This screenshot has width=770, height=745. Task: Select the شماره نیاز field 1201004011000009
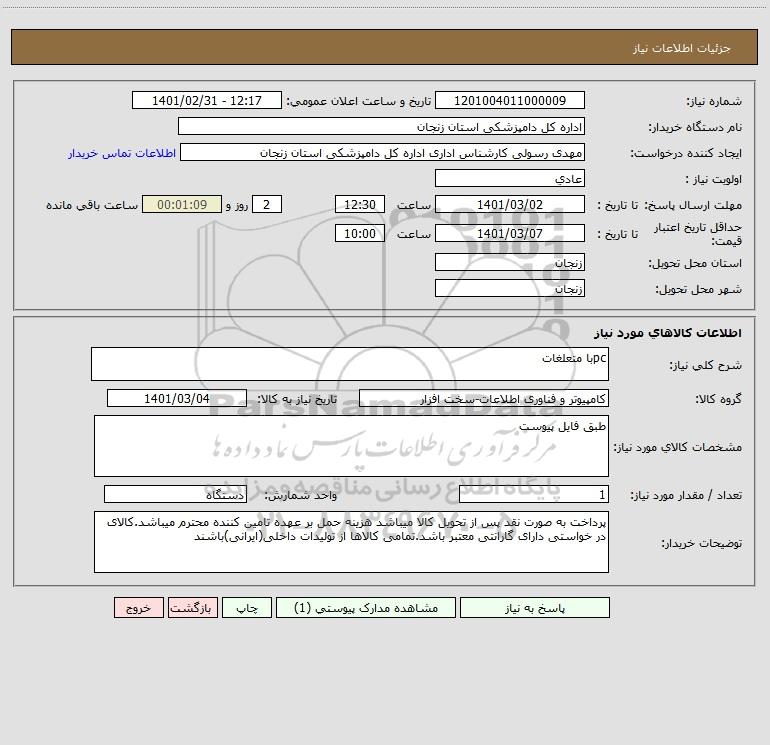click(x=510, y=100)
